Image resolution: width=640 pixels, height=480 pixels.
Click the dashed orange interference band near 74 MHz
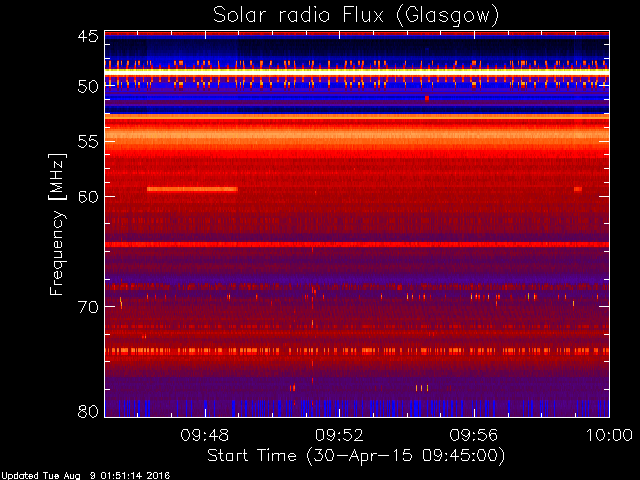click(x=357, y=351)
